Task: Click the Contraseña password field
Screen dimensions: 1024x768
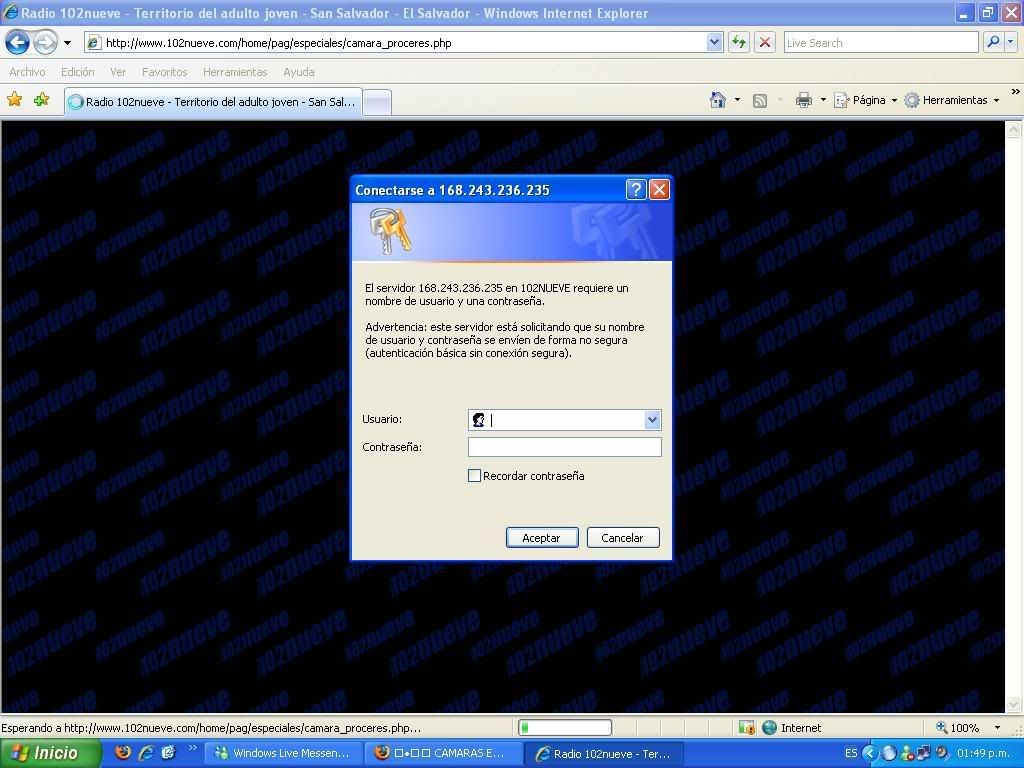Action: coord(565,447)
